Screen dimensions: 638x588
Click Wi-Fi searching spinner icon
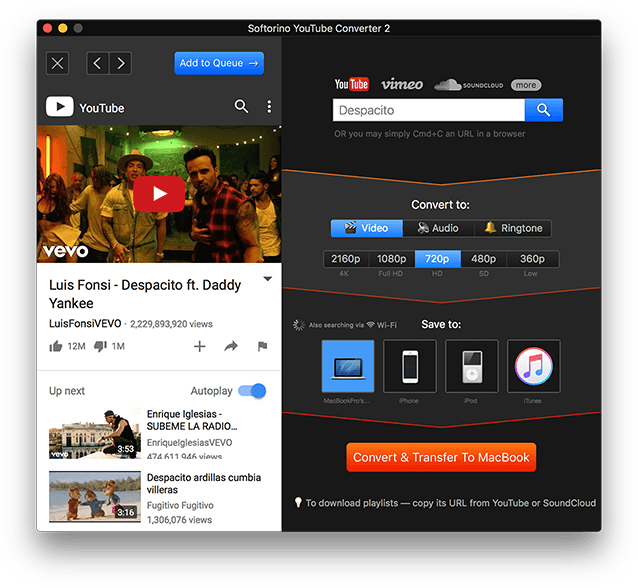[299, 325]
